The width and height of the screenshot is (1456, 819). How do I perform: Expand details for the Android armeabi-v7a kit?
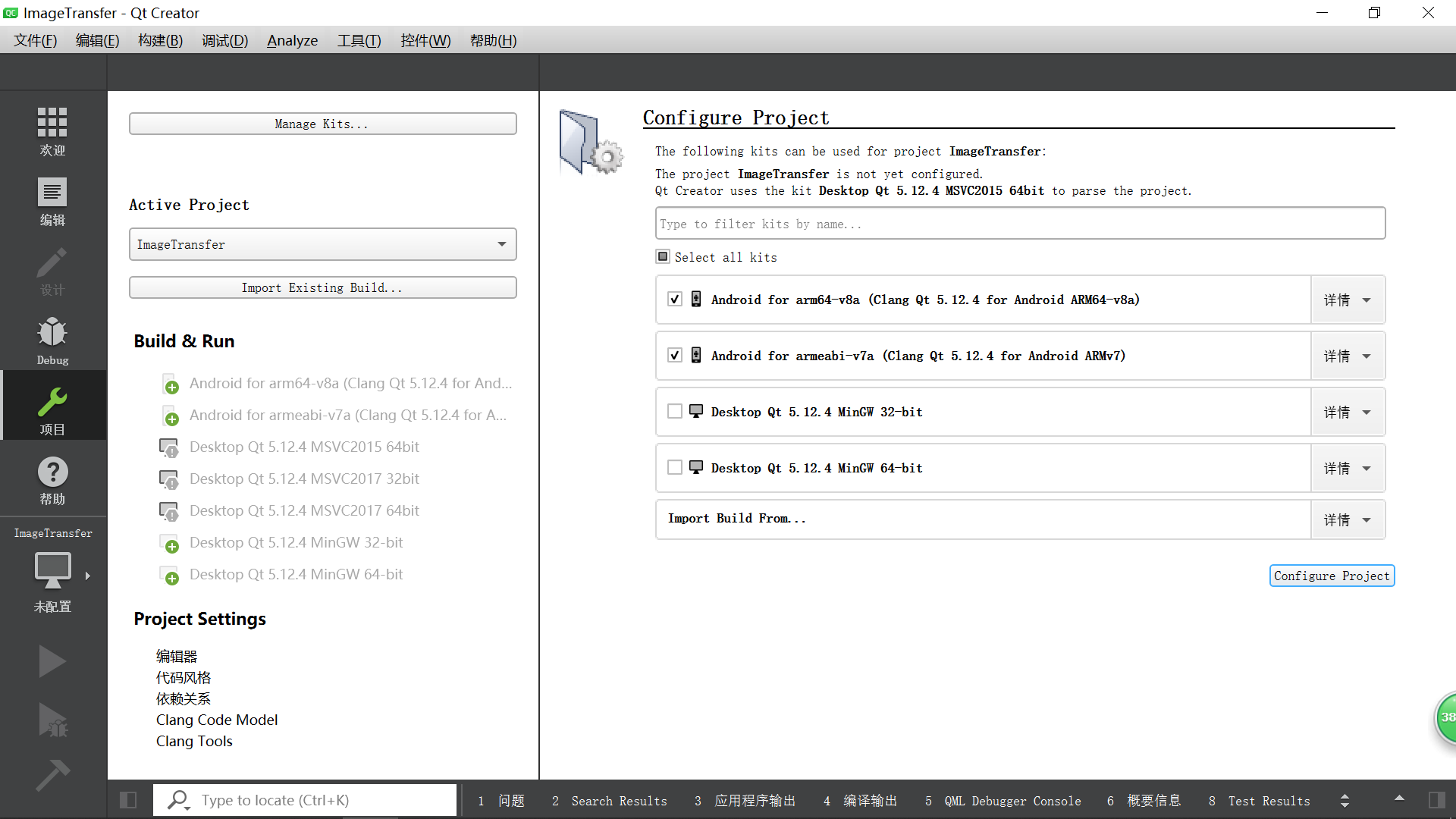[1348, 356]
